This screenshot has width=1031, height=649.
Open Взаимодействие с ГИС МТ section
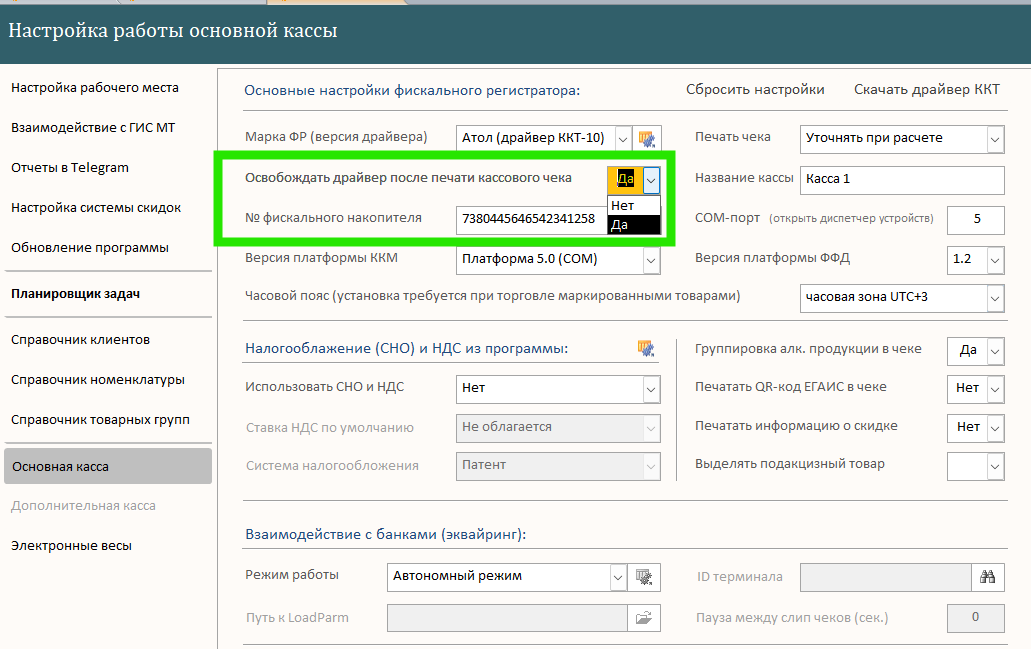point(93,128)
